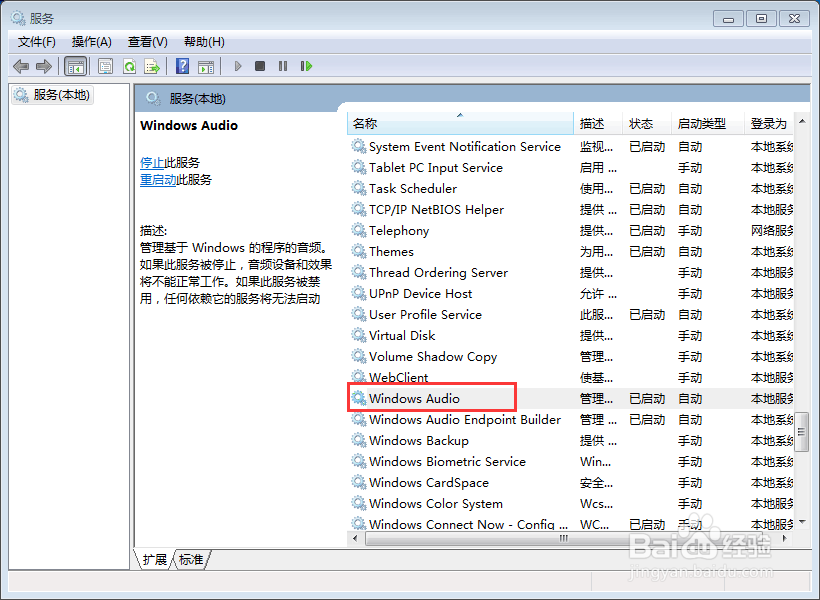This screenshot has width=820, height=600.
Task: Toggle the show/hide action pane icon
Action: pyautogui.click(x=206, y=66)
